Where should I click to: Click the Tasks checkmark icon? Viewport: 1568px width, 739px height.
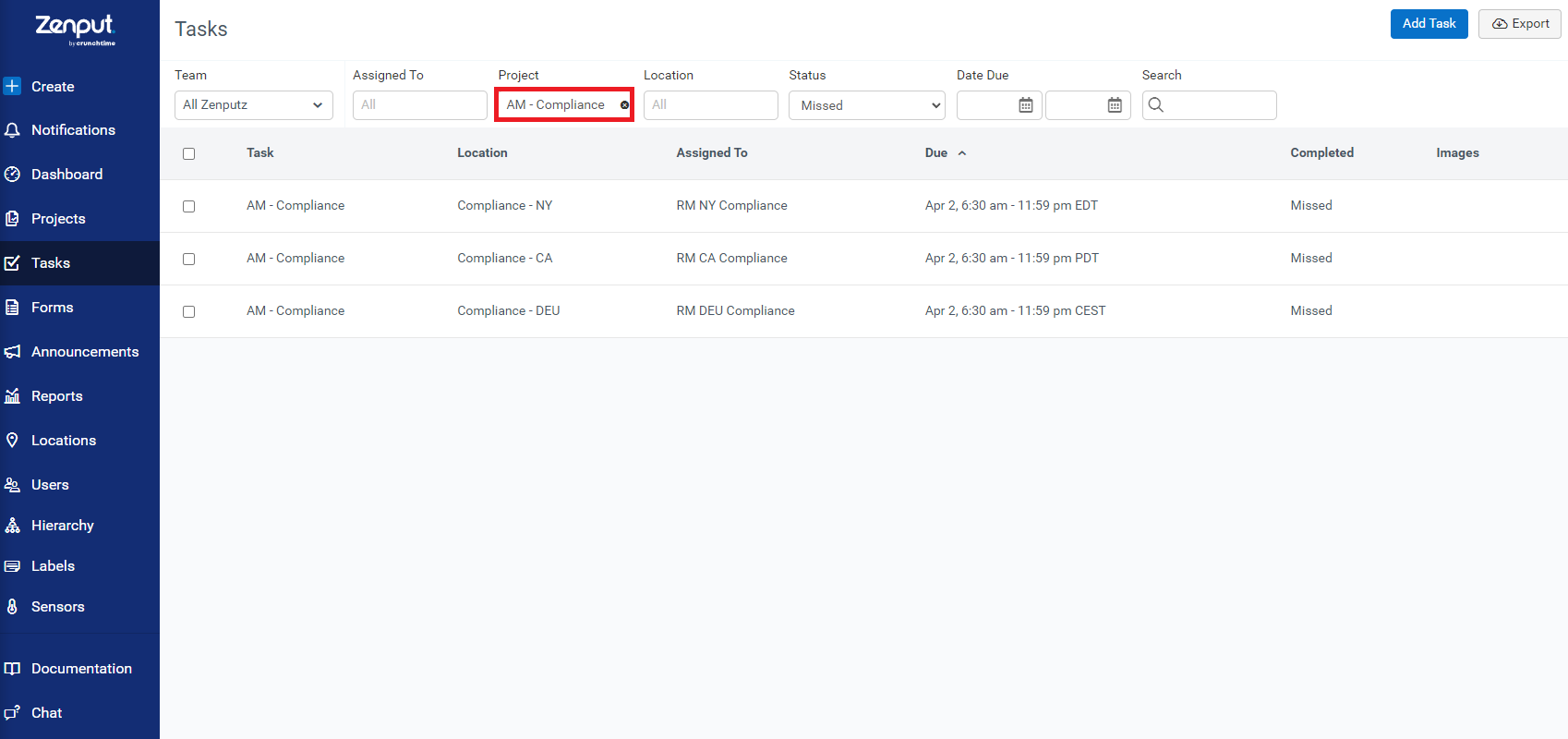[x=12, y=263]
